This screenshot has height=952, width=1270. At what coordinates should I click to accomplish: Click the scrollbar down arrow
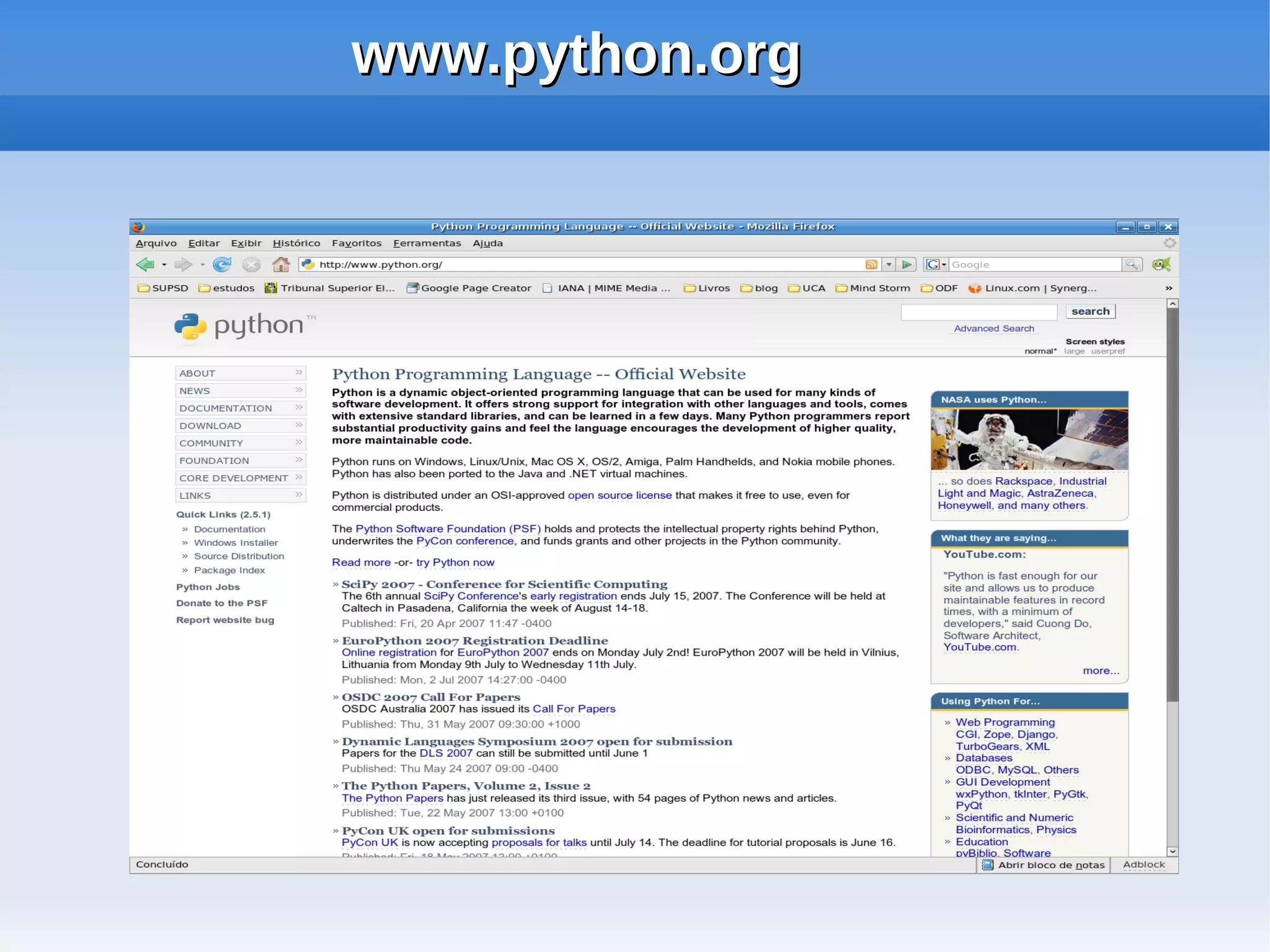tap(1172, 852)
